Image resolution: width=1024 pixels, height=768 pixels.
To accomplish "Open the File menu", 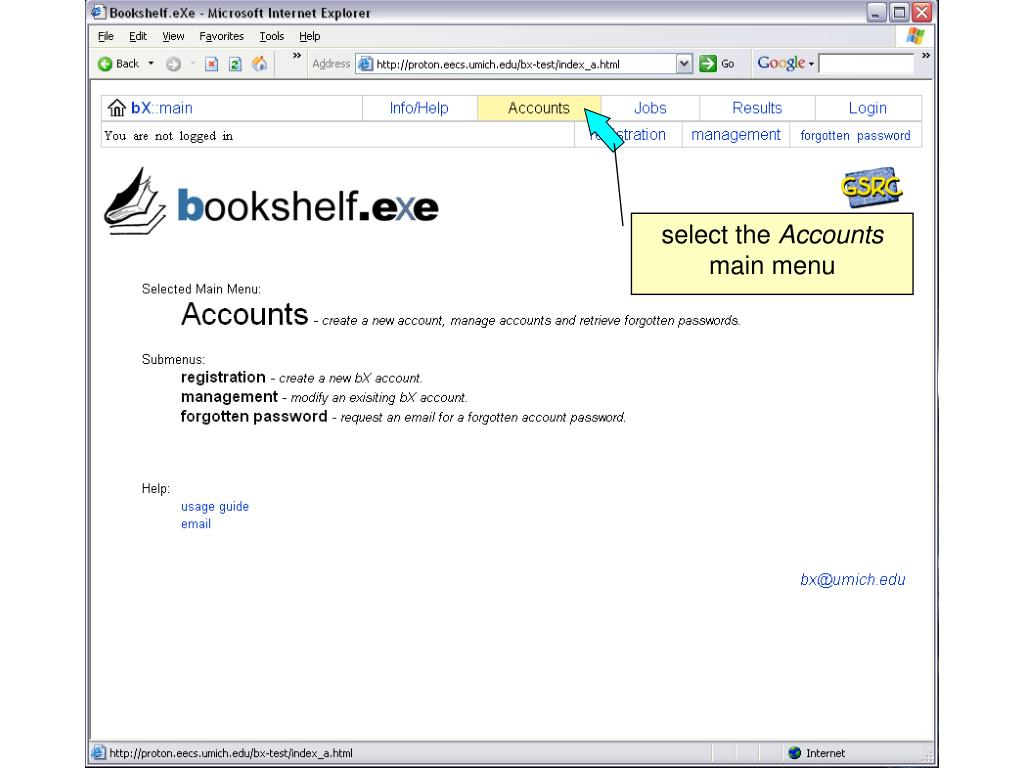I will pos(105,36).
